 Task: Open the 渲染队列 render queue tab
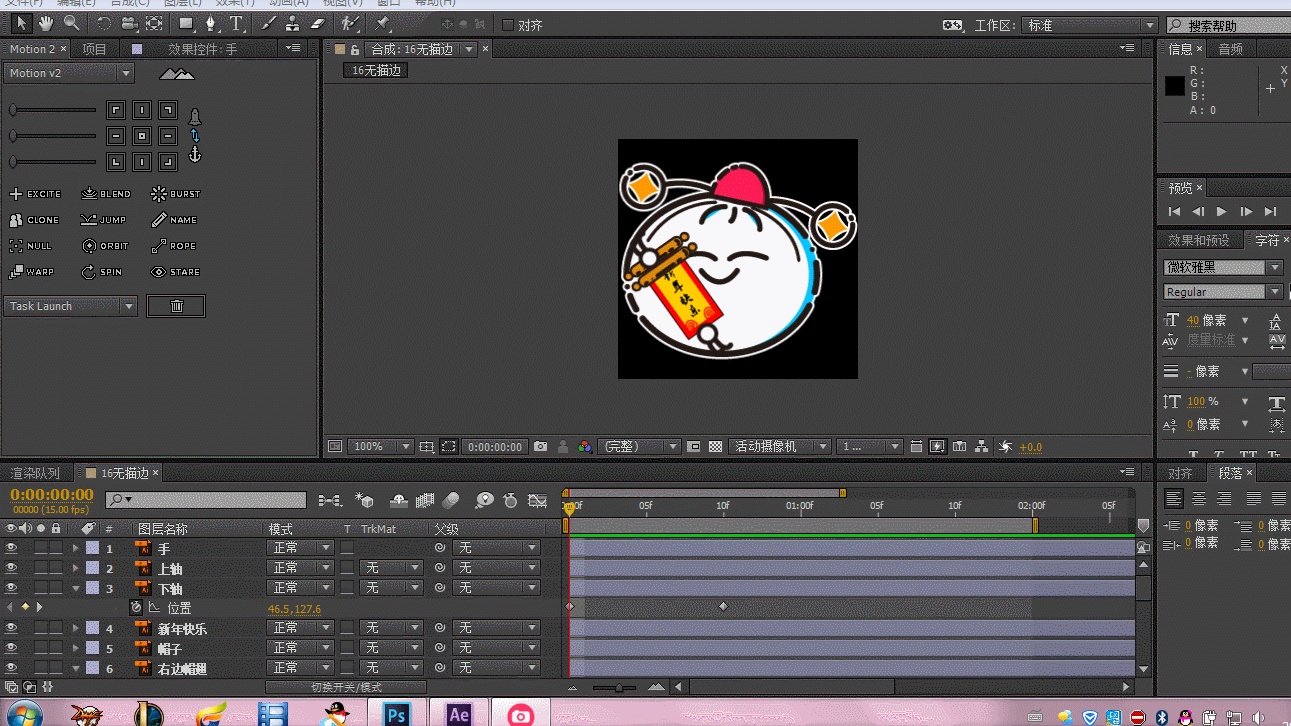click(35, 473)
